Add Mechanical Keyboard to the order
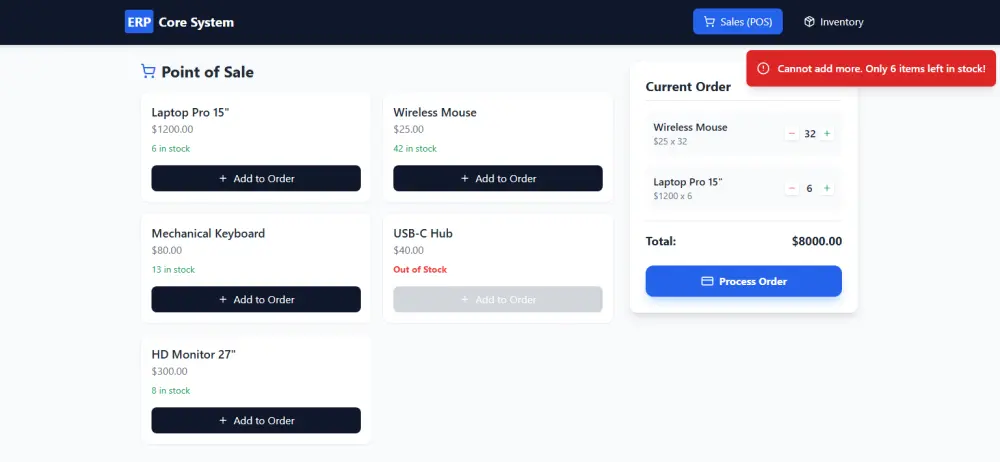 point(256,299)
